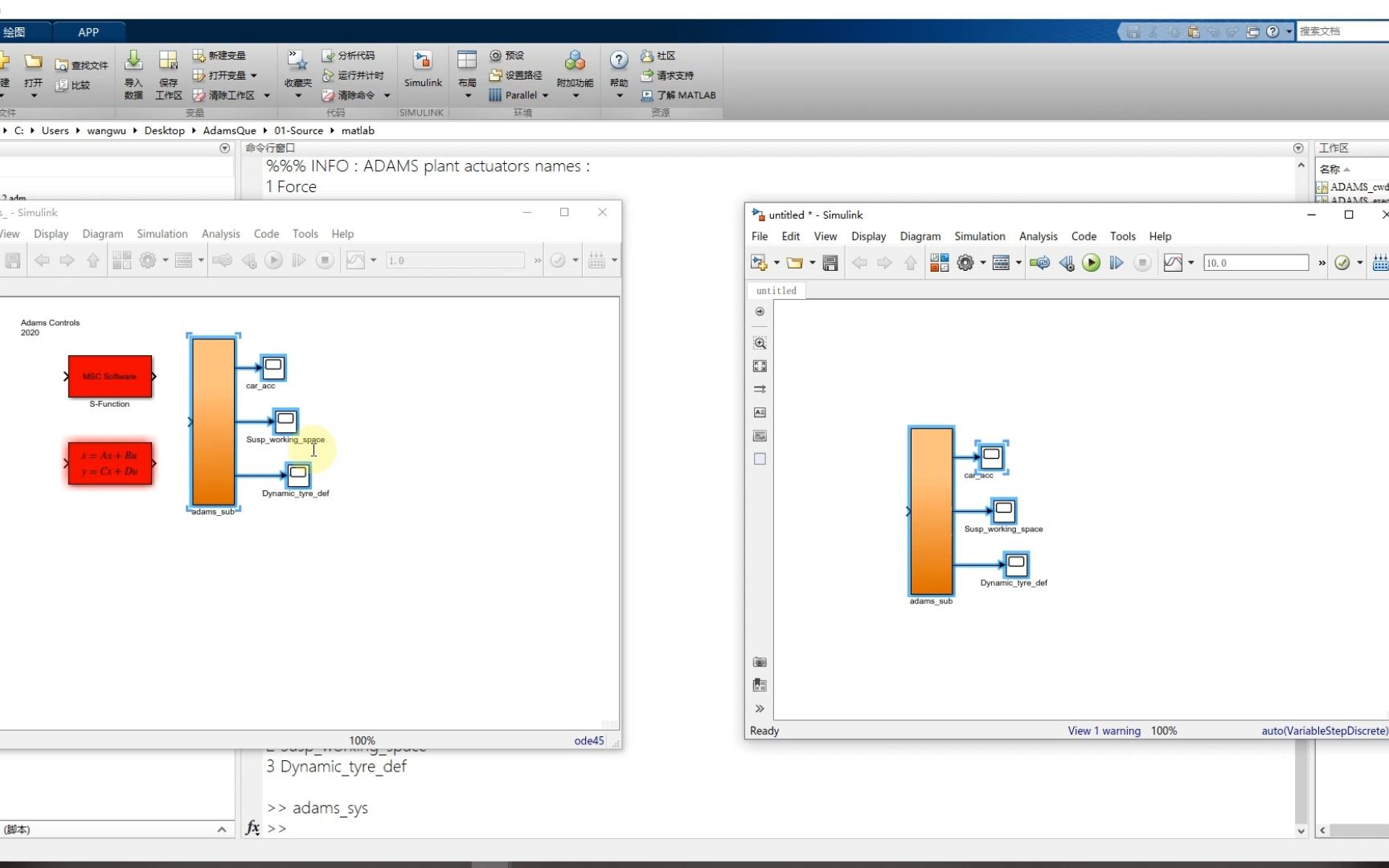Open Open Variable dropdown arrow
This screenshot has height=868, width=1389.
[253, 76]
